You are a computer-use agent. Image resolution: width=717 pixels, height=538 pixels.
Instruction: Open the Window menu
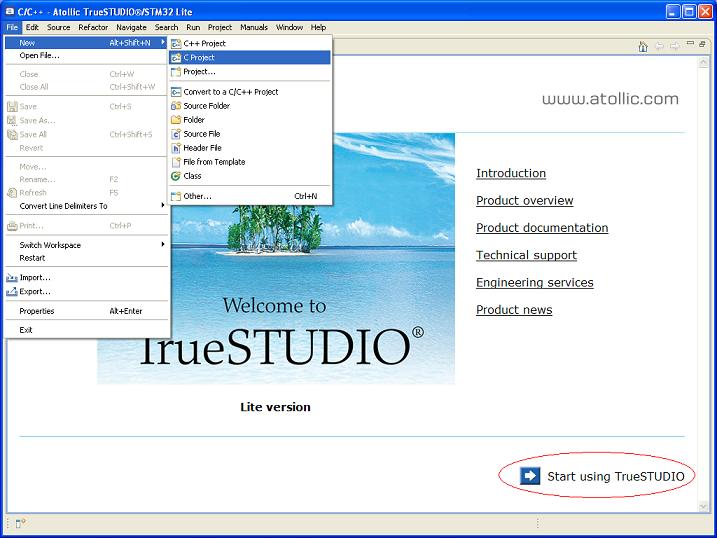coord(289,27)
